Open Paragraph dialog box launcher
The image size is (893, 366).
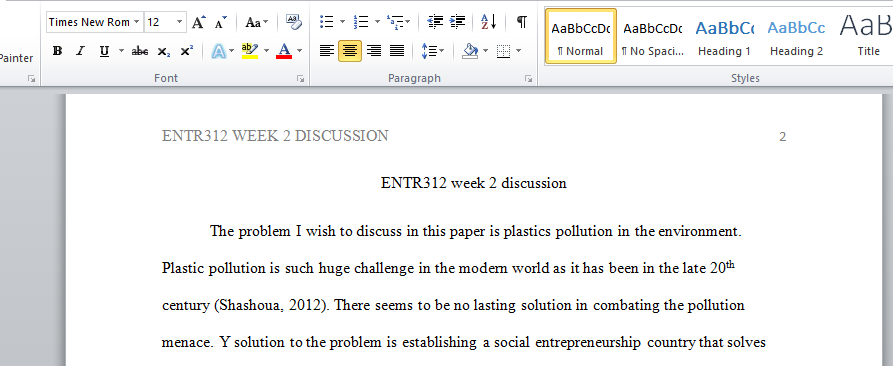tap(529, 79)
